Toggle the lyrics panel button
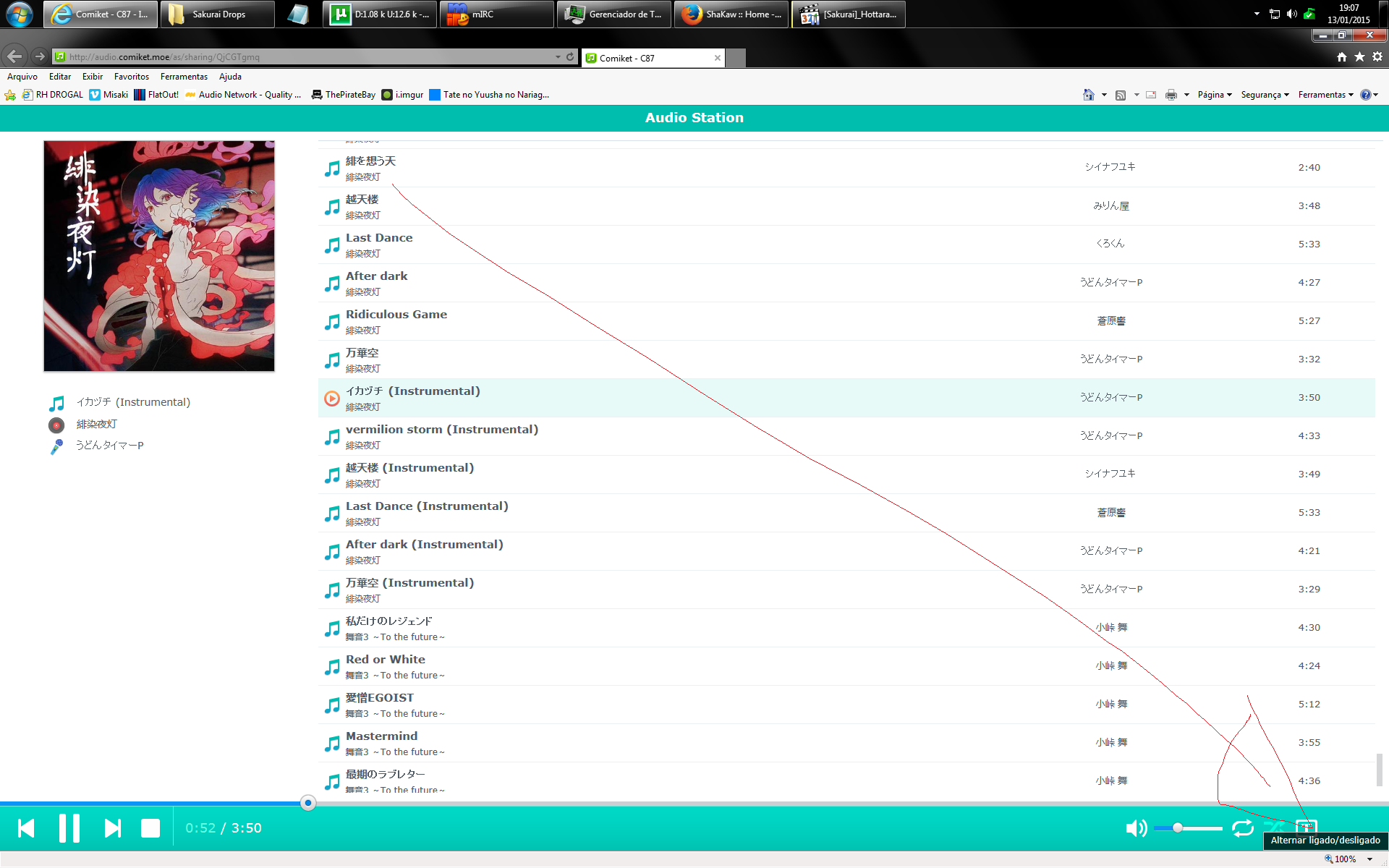The height and width of the screenshot is (868, 1389). pos(1307,826)
